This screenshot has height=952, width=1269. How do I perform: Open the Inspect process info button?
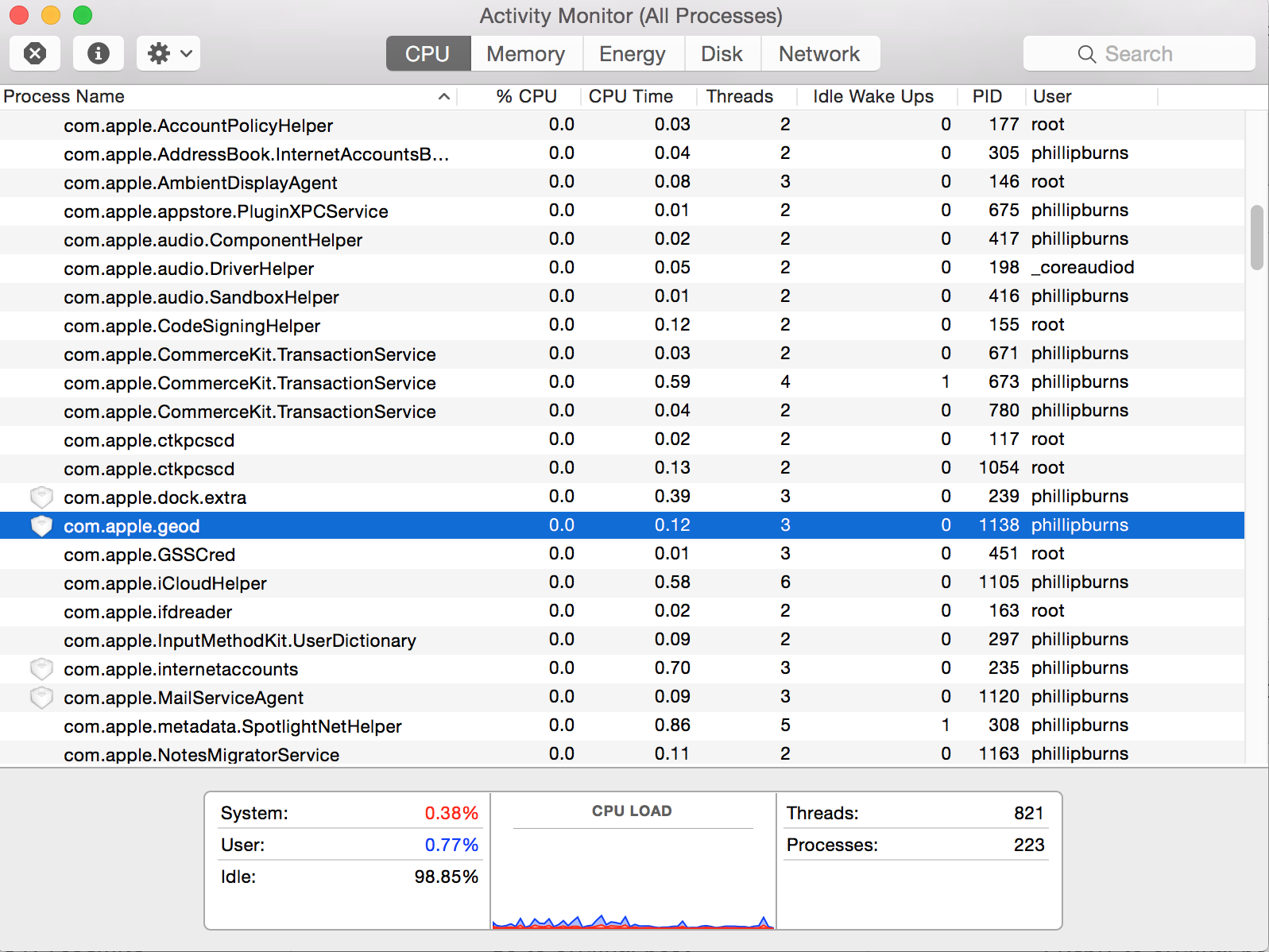click(99, 53)
